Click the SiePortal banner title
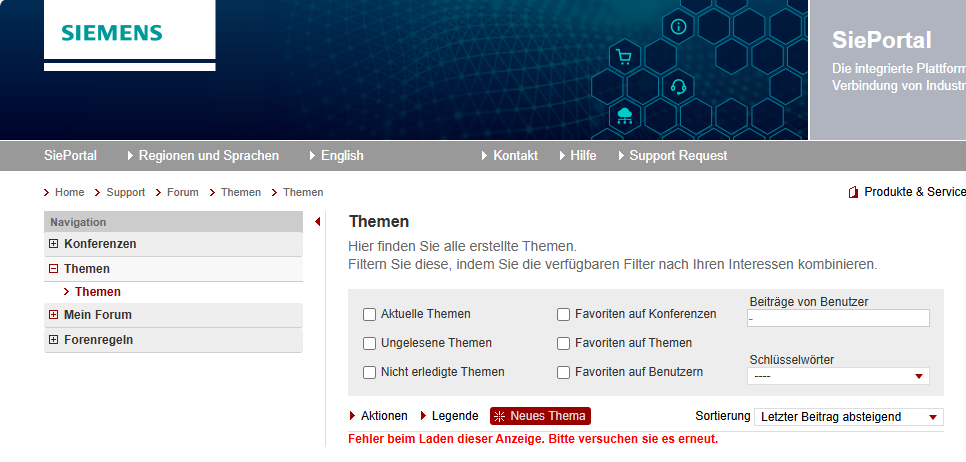The width and height of the screenshot is (966, 462). (x=882, y=41)
